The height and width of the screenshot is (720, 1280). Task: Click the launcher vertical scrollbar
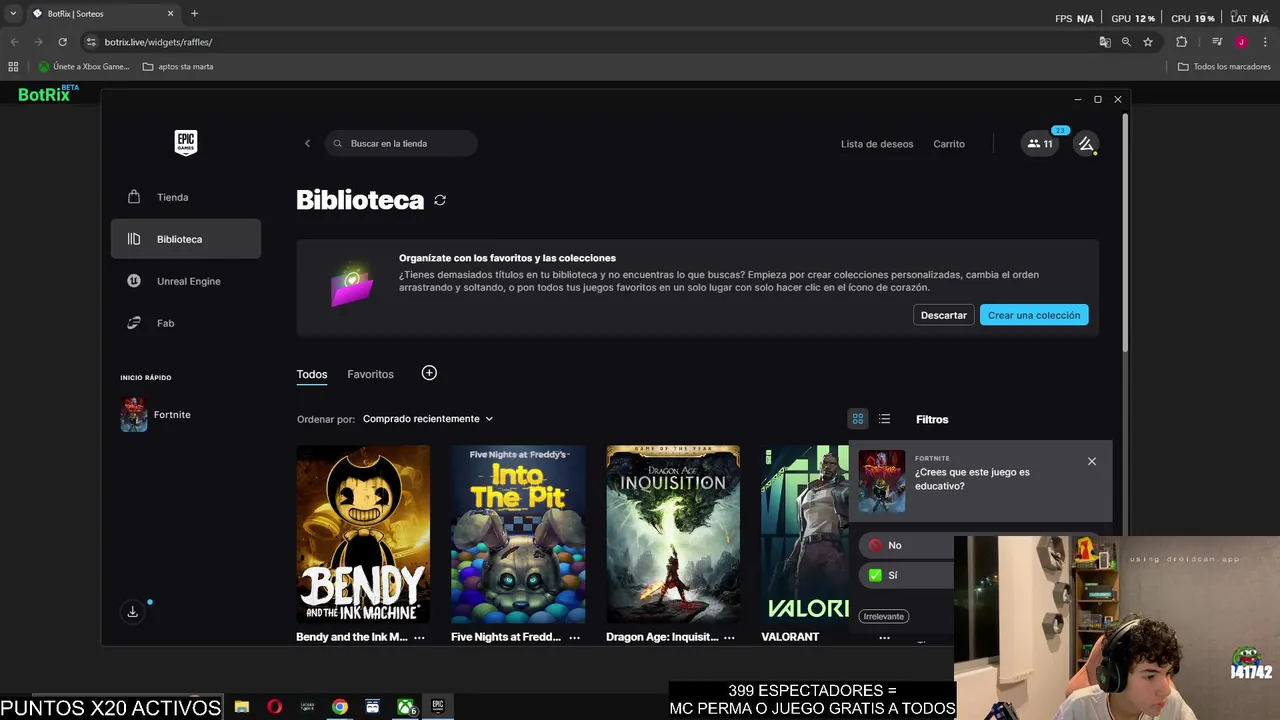click(1124, 232)
